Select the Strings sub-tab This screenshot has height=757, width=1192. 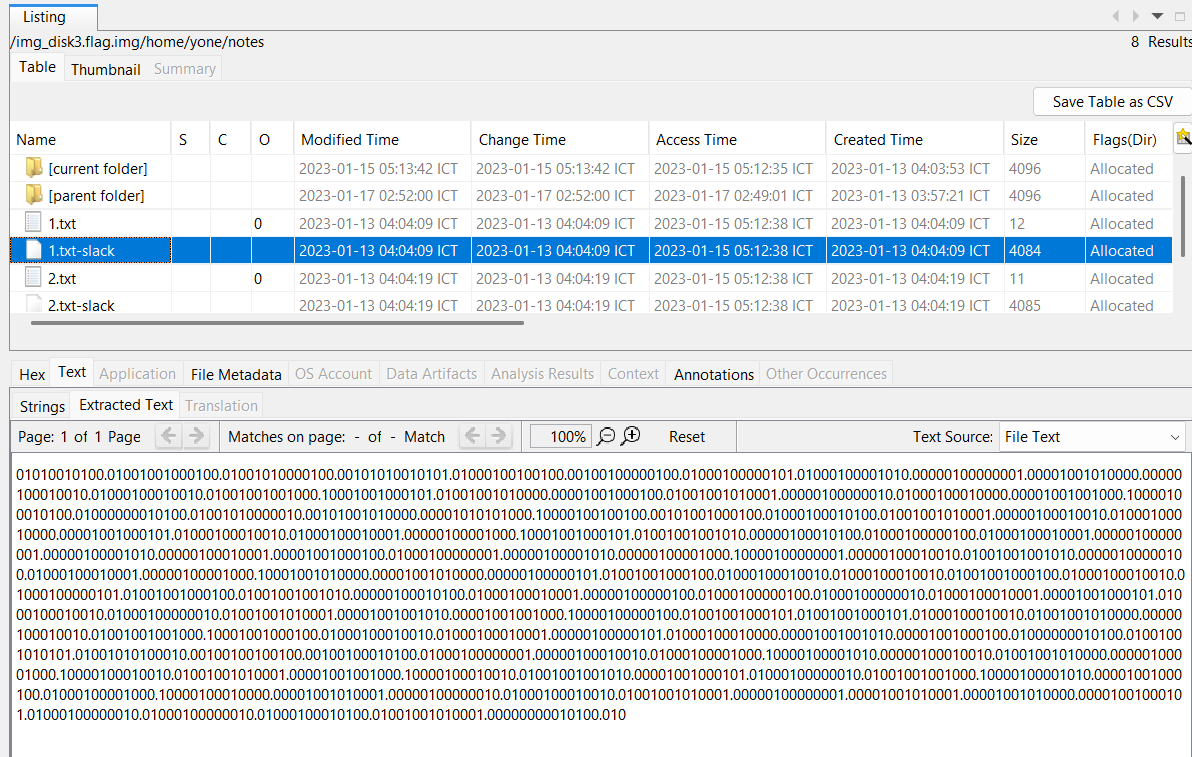click(x=42, y=406)
